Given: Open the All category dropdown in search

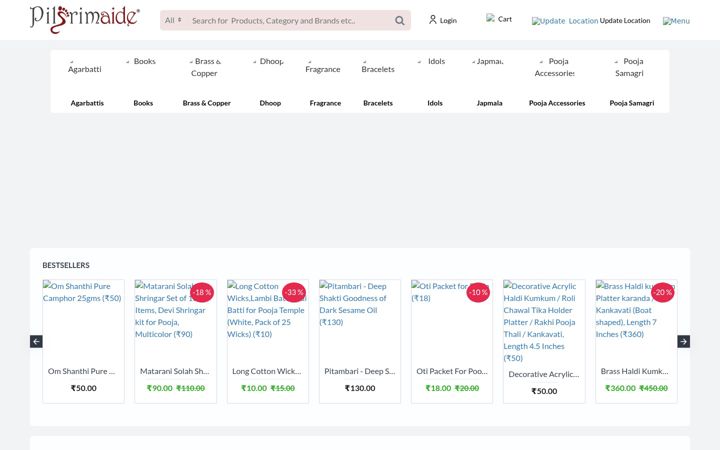Looking at the screenshot, I should pos(173,20).
